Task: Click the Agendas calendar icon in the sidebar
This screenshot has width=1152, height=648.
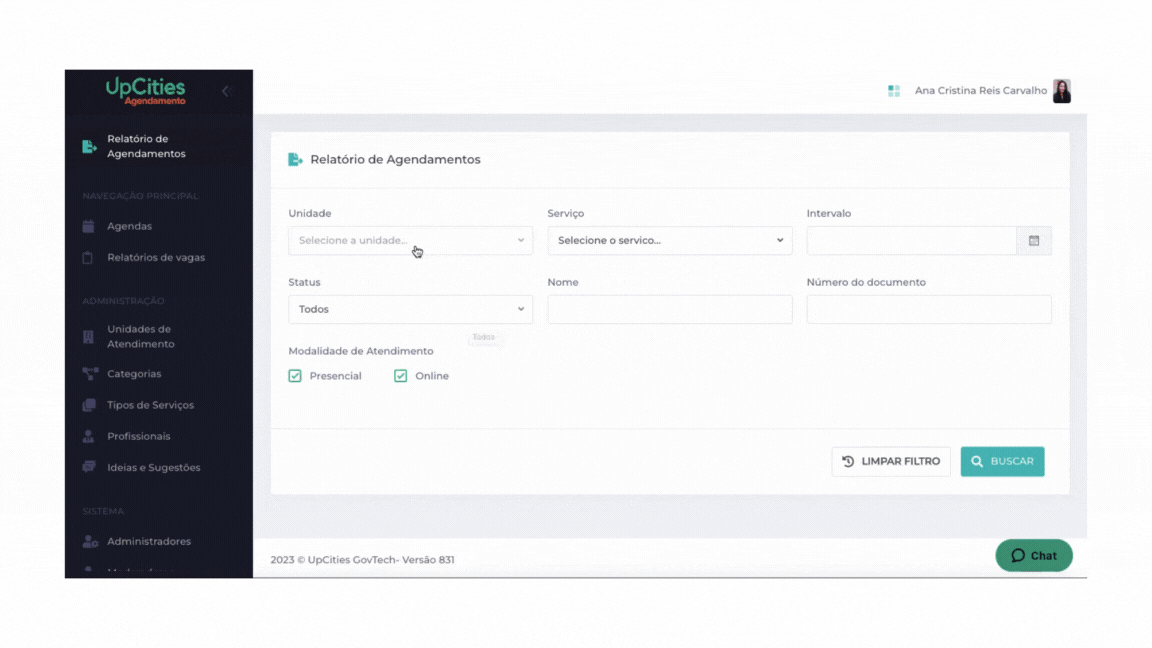Action: click(88, 226)
